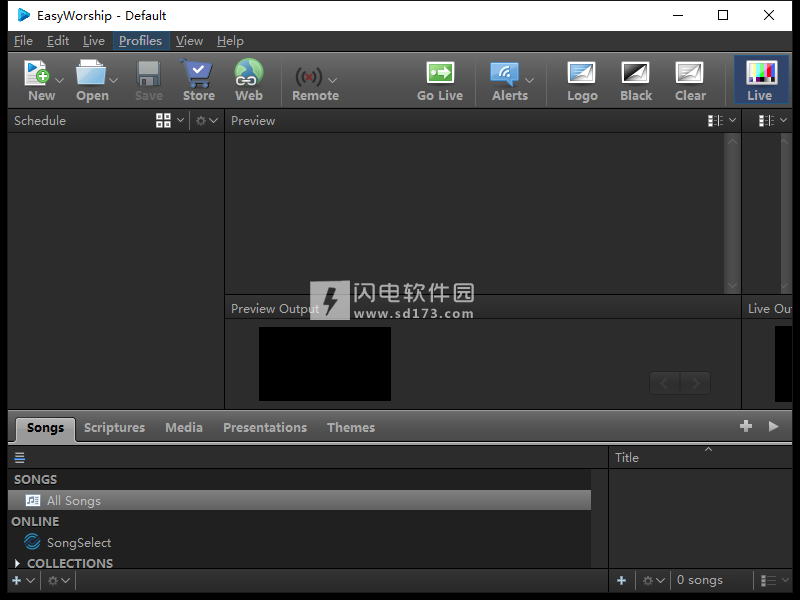Minimize the EasyWorship window
800x600 pixels.
(x=678, y=15)
